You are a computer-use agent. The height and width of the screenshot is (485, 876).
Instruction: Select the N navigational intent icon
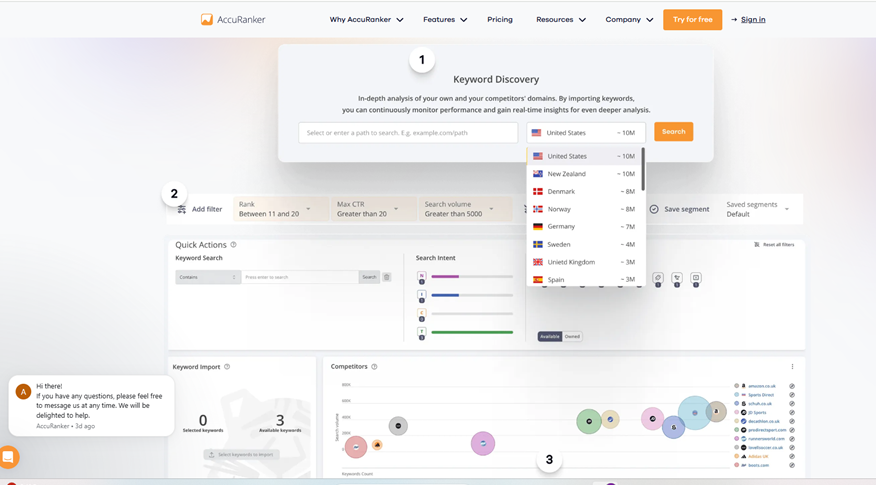[x=422, y=275]
